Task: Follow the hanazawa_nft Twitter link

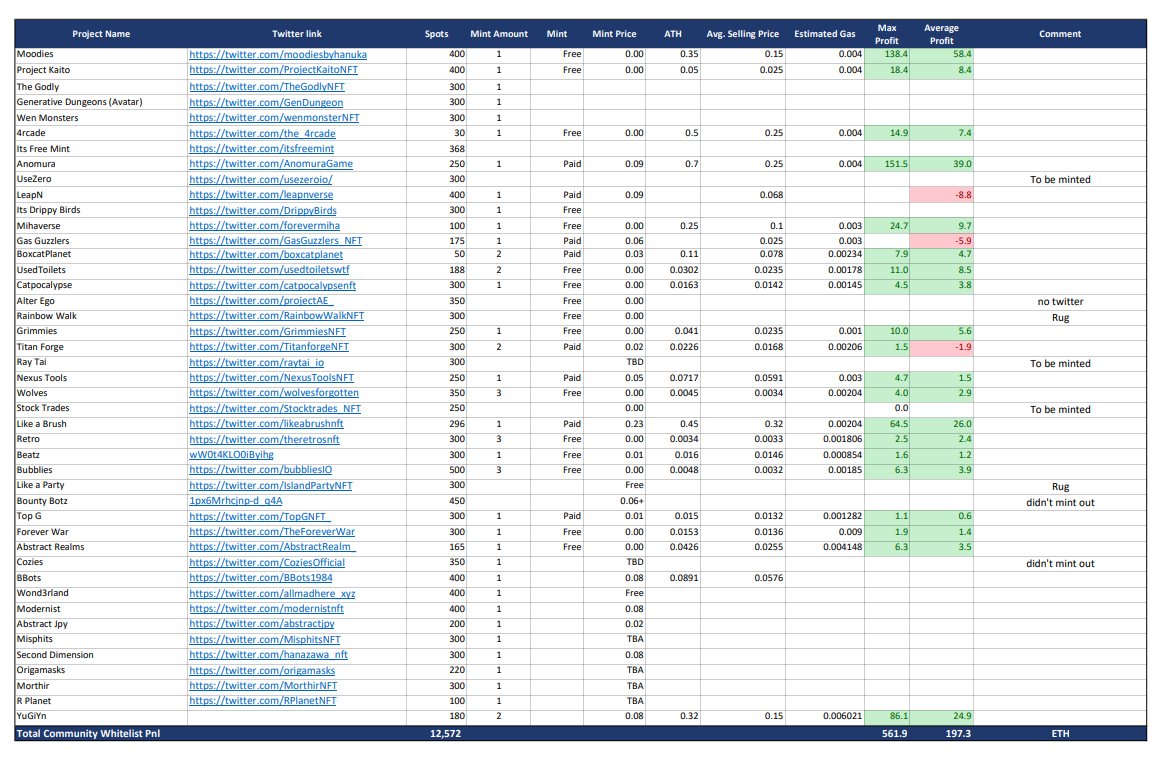Action: pyautogui.click(x=268, y=655)
